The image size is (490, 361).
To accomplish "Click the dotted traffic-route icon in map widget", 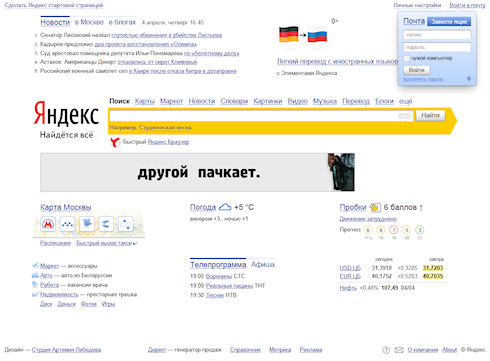I will (x=68, y=224).
